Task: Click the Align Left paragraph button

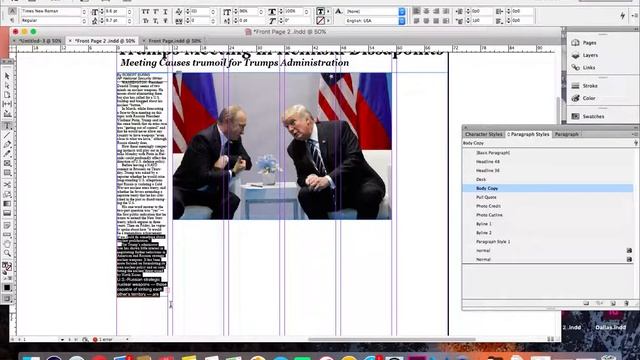Action: point(416,11)
